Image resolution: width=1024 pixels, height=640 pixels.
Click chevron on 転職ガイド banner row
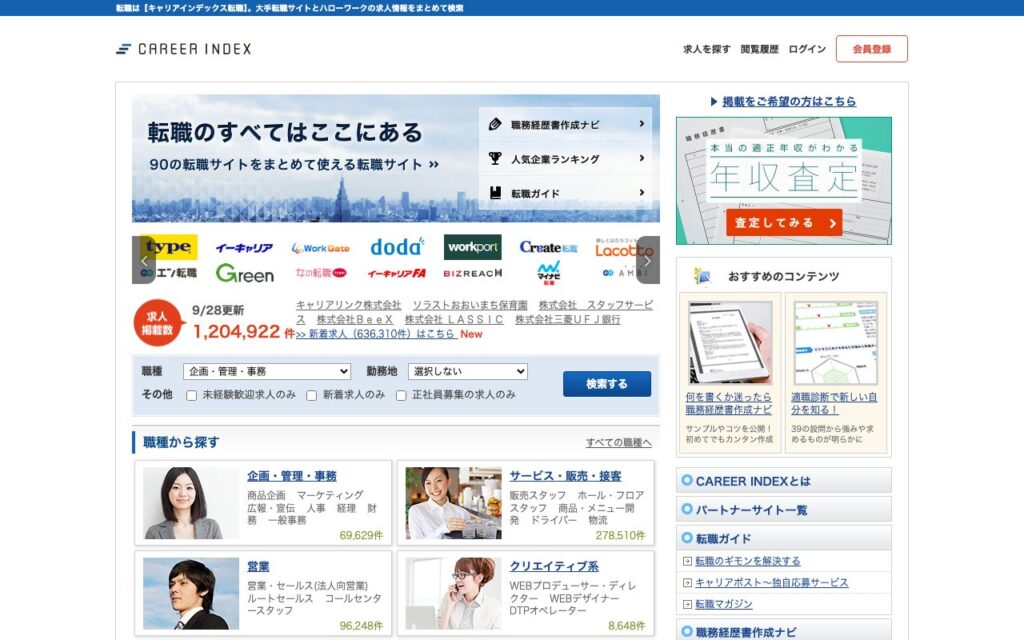click(641, 193)
